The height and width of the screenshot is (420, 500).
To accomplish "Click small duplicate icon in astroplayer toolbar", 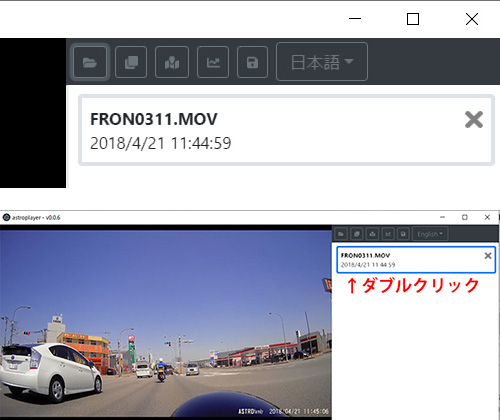I will (357, 234).
